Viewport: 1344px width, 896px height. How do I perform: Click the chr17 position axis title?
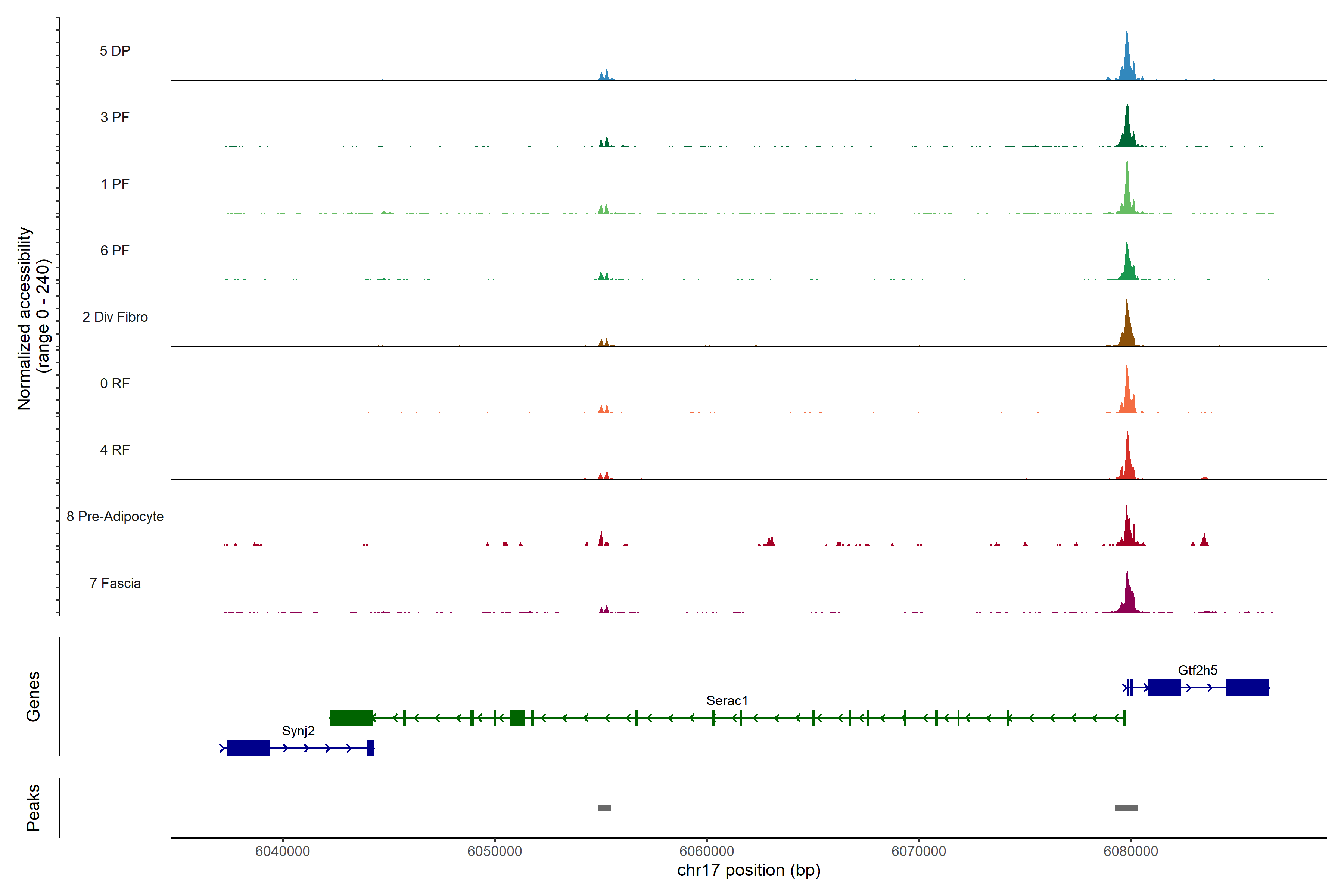coord(749,870)
